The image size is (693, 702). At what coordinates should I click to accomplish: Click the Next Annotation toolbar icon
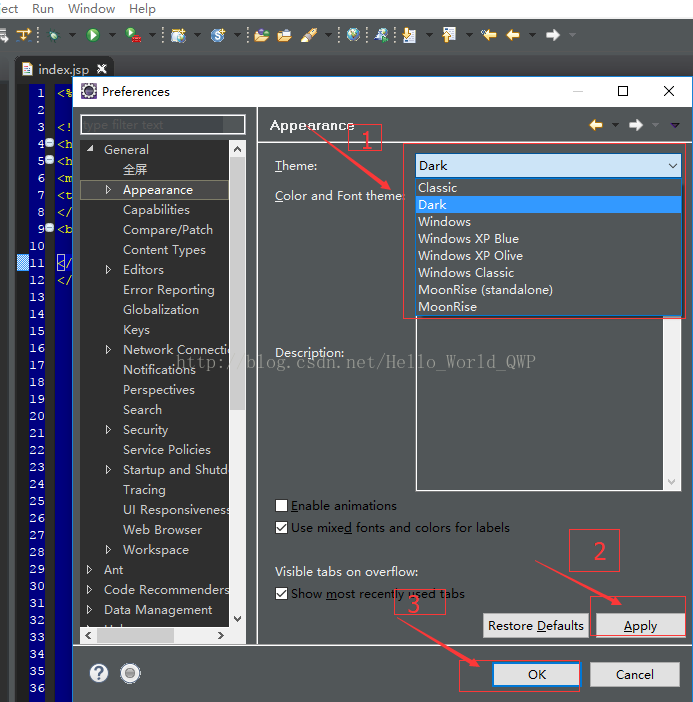[409, 35]
